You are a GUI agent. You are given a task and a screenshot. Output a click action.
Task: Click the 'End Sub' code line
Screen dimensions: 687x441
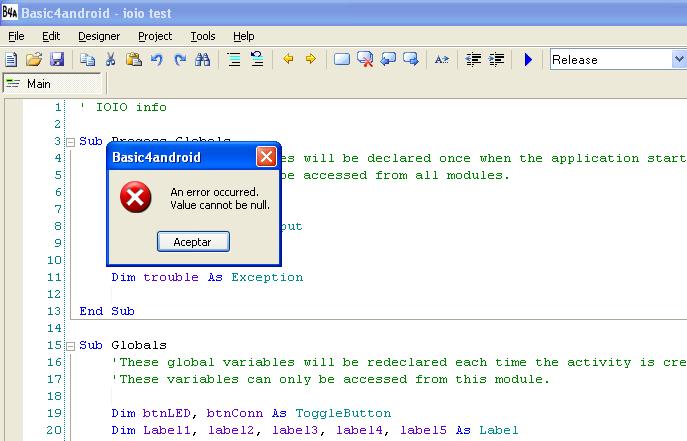(107, 311)
